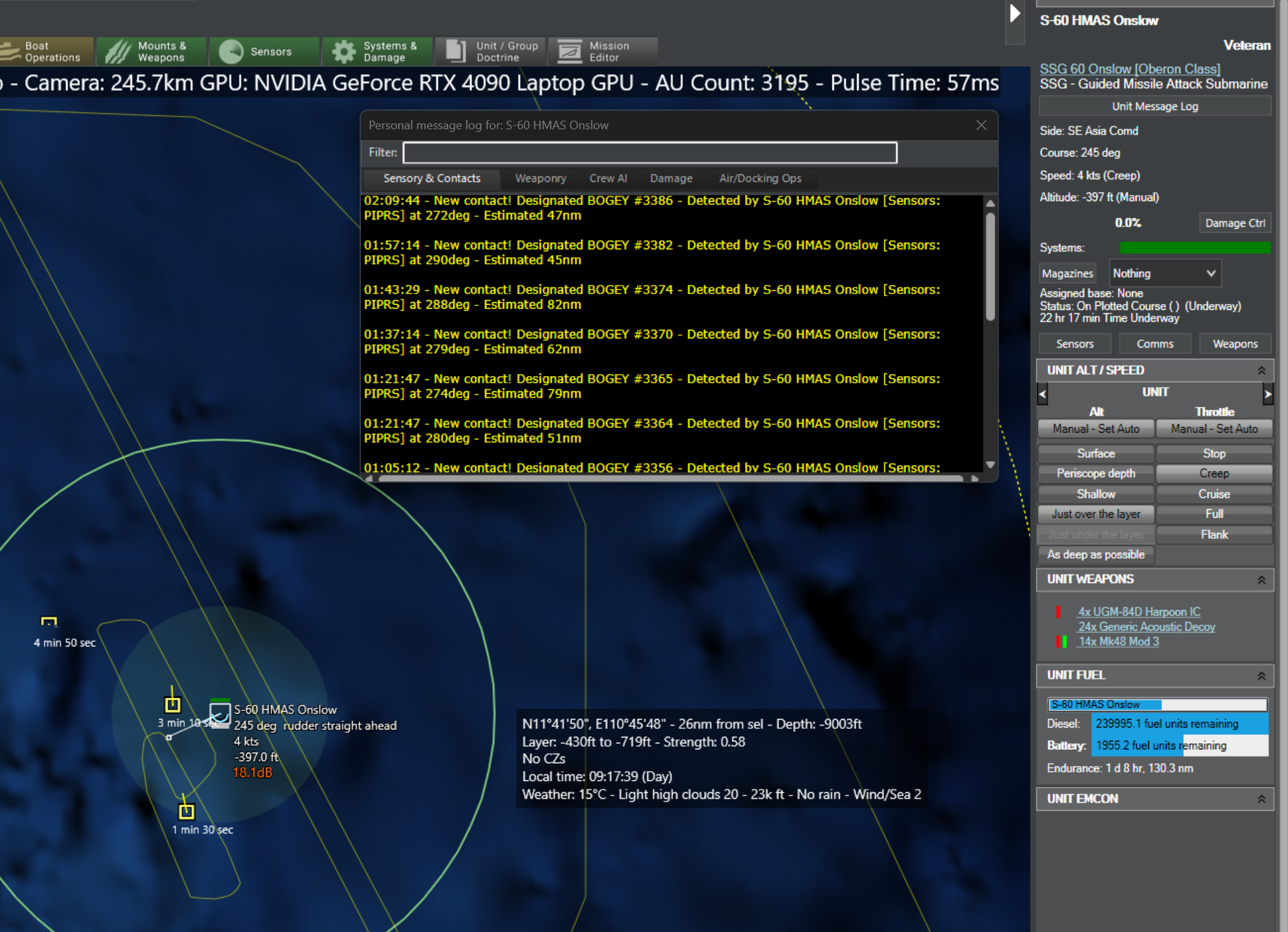Click the BOGEY #3365 contact message
Image resolution: width=1288 pixels, height=932 pixels.
point(652,386)
